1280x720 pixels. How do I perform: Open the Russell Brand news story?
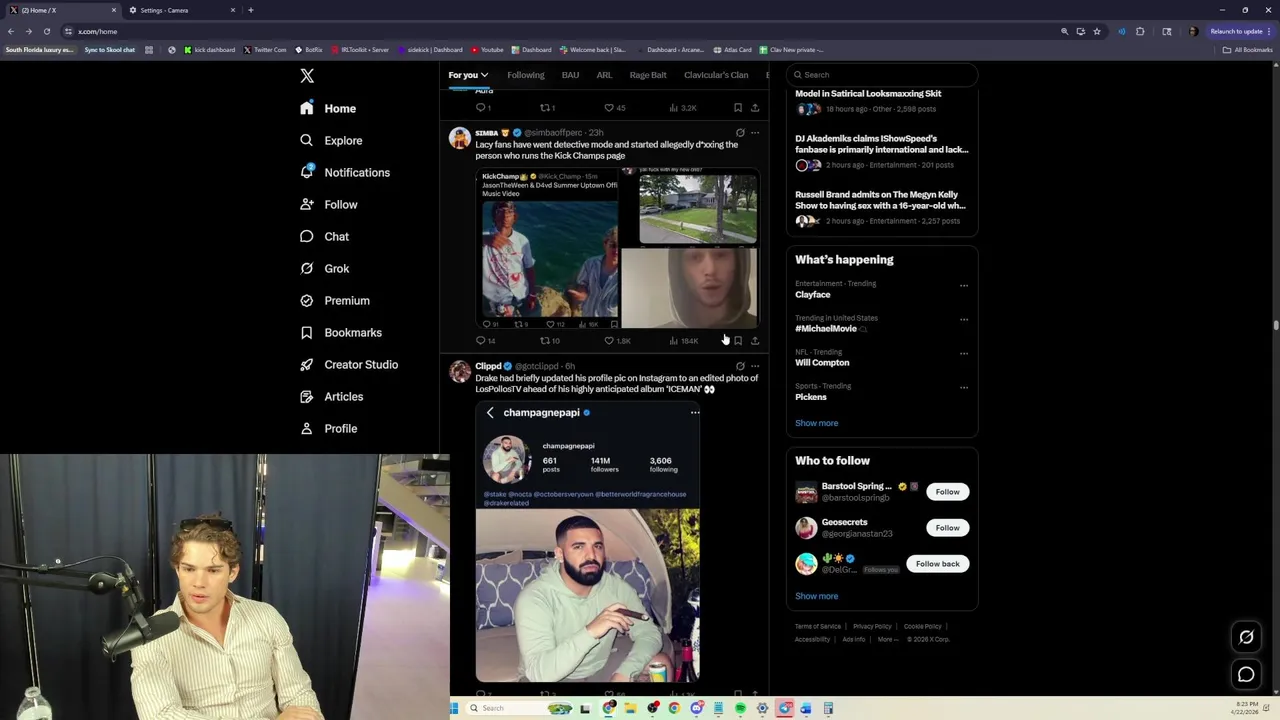coord(881,207)
